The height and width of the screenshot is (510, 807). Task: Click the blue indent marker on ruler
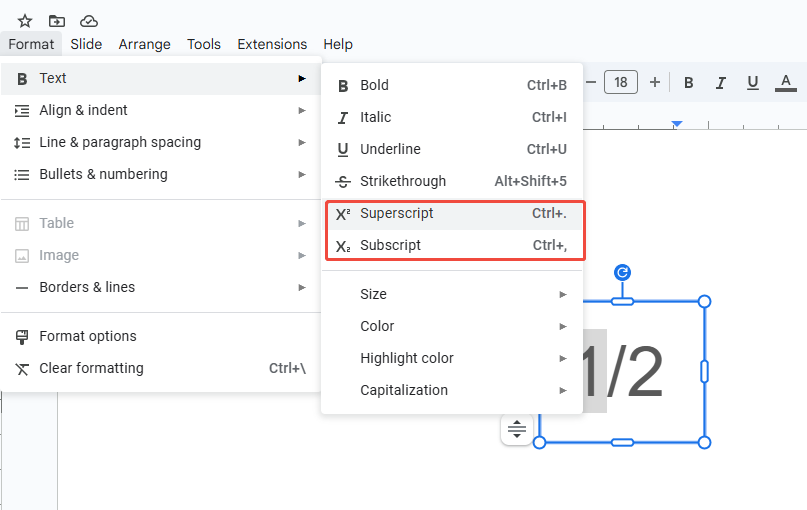point(677,124)
